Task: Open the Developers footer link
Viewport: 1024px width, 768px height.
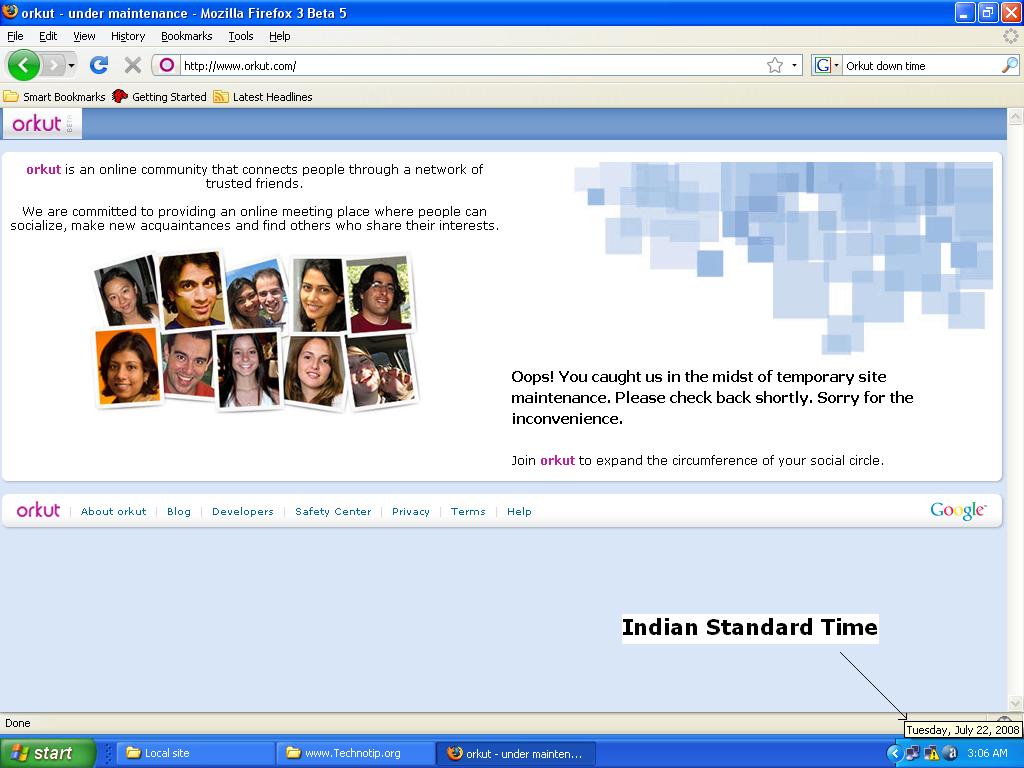Action: [242, 511]
